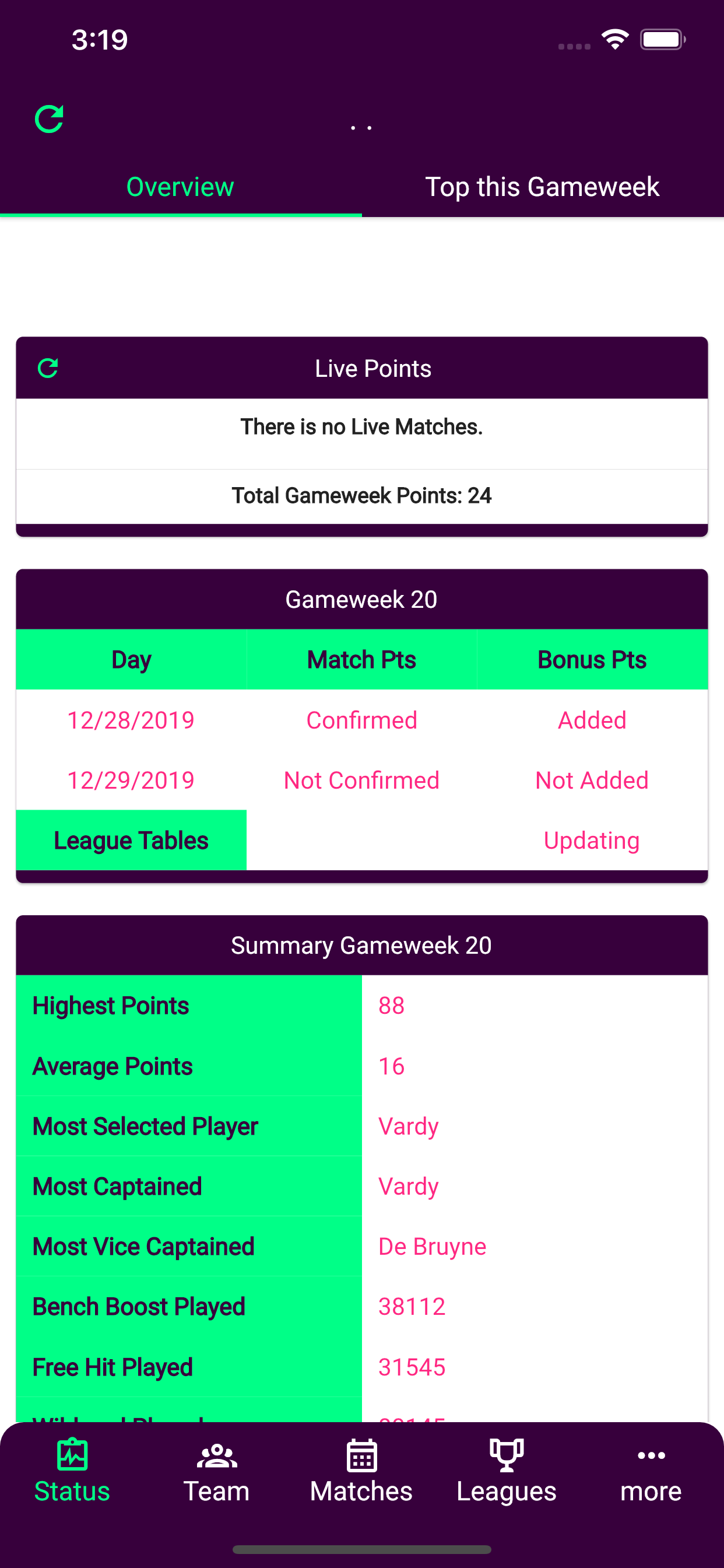
Task: Tap the Confirmed match points status
Action: (361, 719)
